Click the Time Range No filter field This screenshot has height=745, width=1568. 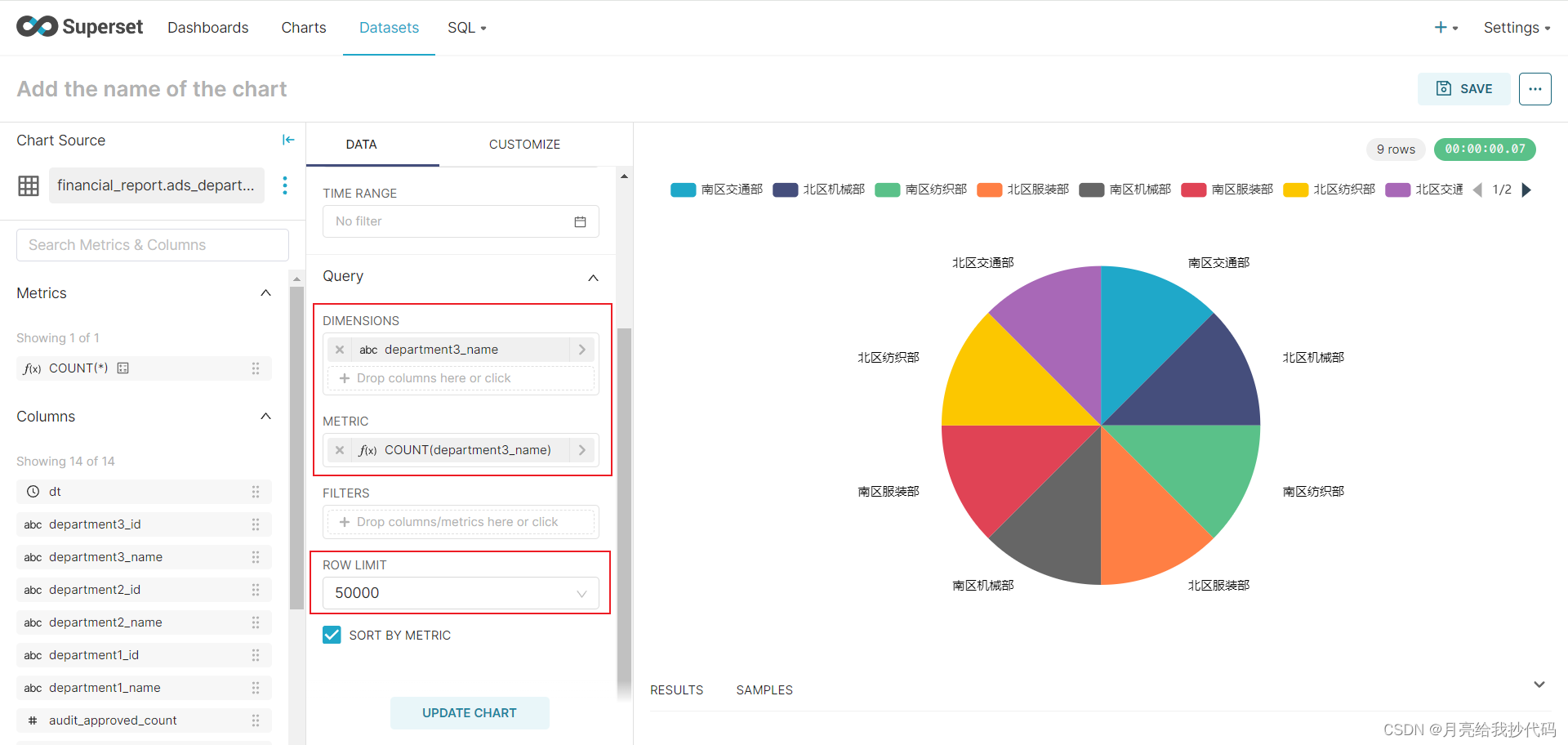461,221
